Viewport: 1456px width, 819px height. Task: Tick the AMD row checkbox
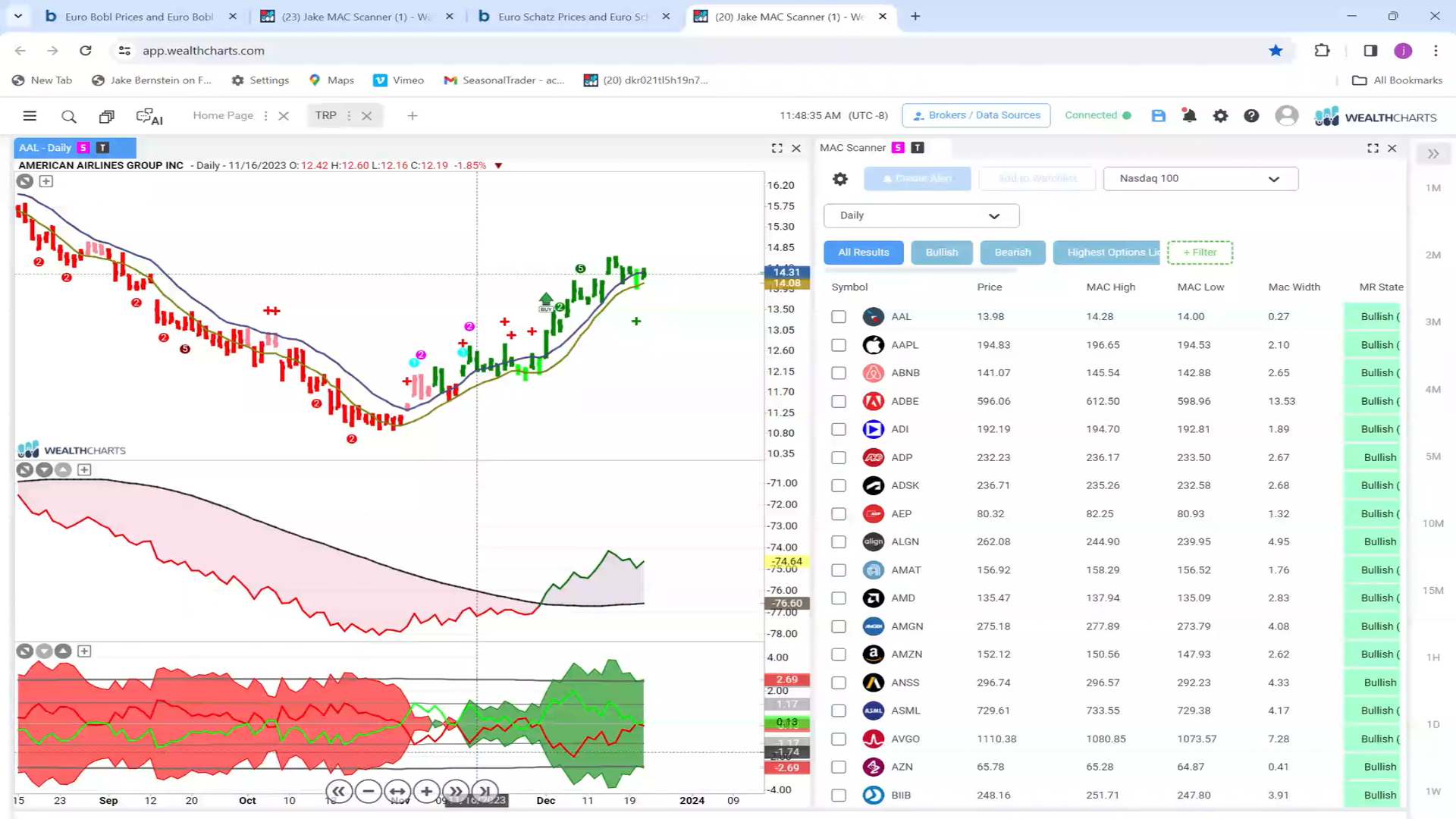click(839, 598)
